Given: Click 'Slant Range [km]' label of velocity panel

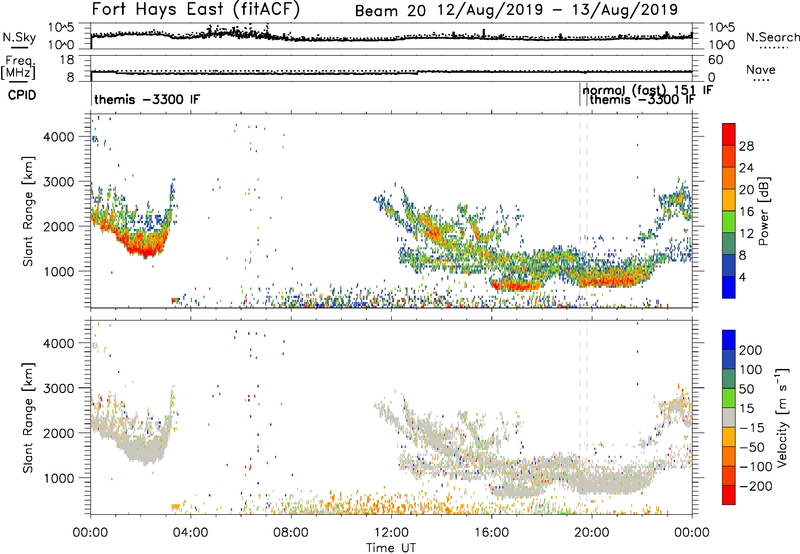Looking at the screenshot, I should click(28, 418).
